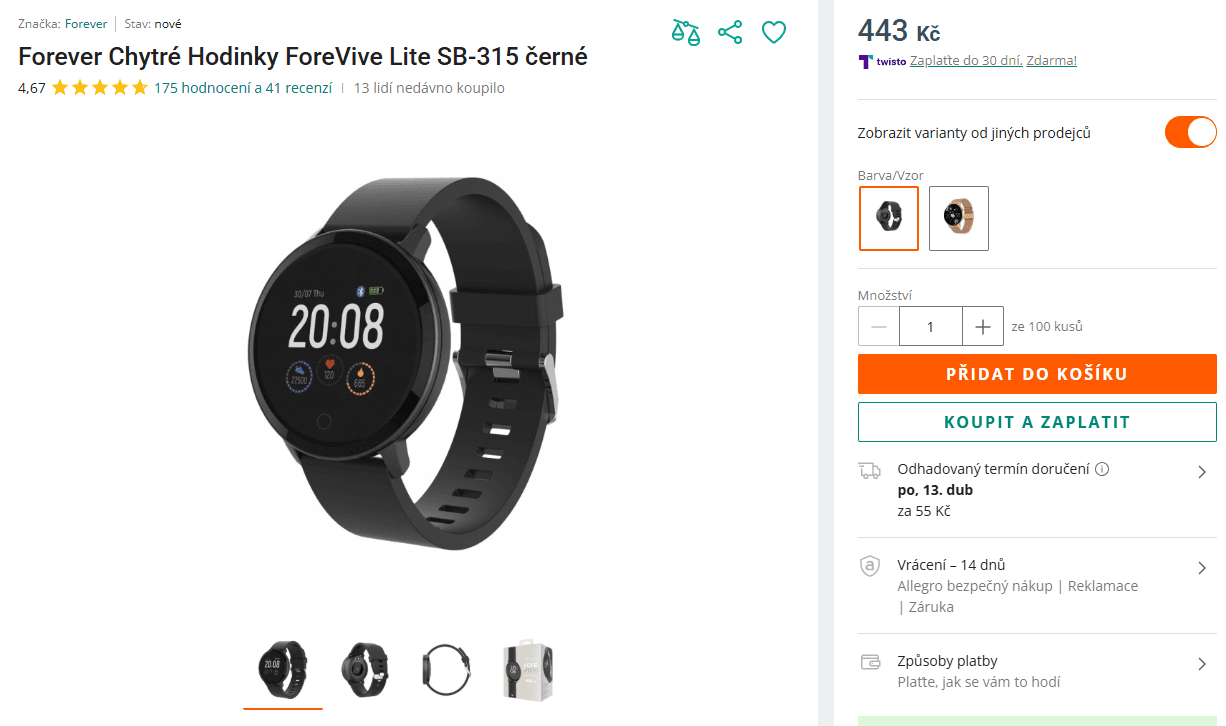
Task: View the watch packaging box thumbnail
Action: click(529, 671)
